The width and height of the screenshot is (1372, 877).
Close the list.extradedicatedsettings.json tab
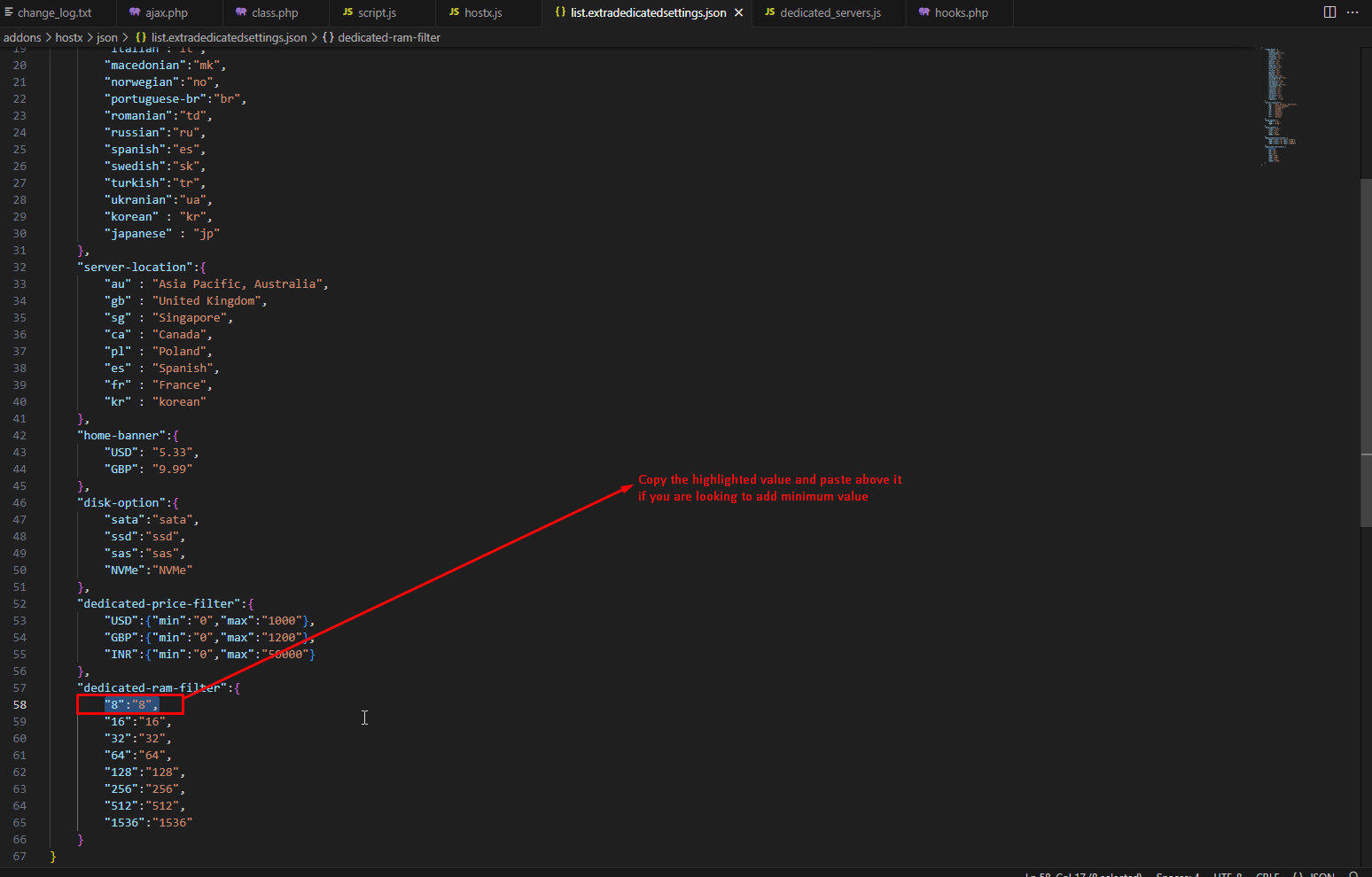click(738, 12)
